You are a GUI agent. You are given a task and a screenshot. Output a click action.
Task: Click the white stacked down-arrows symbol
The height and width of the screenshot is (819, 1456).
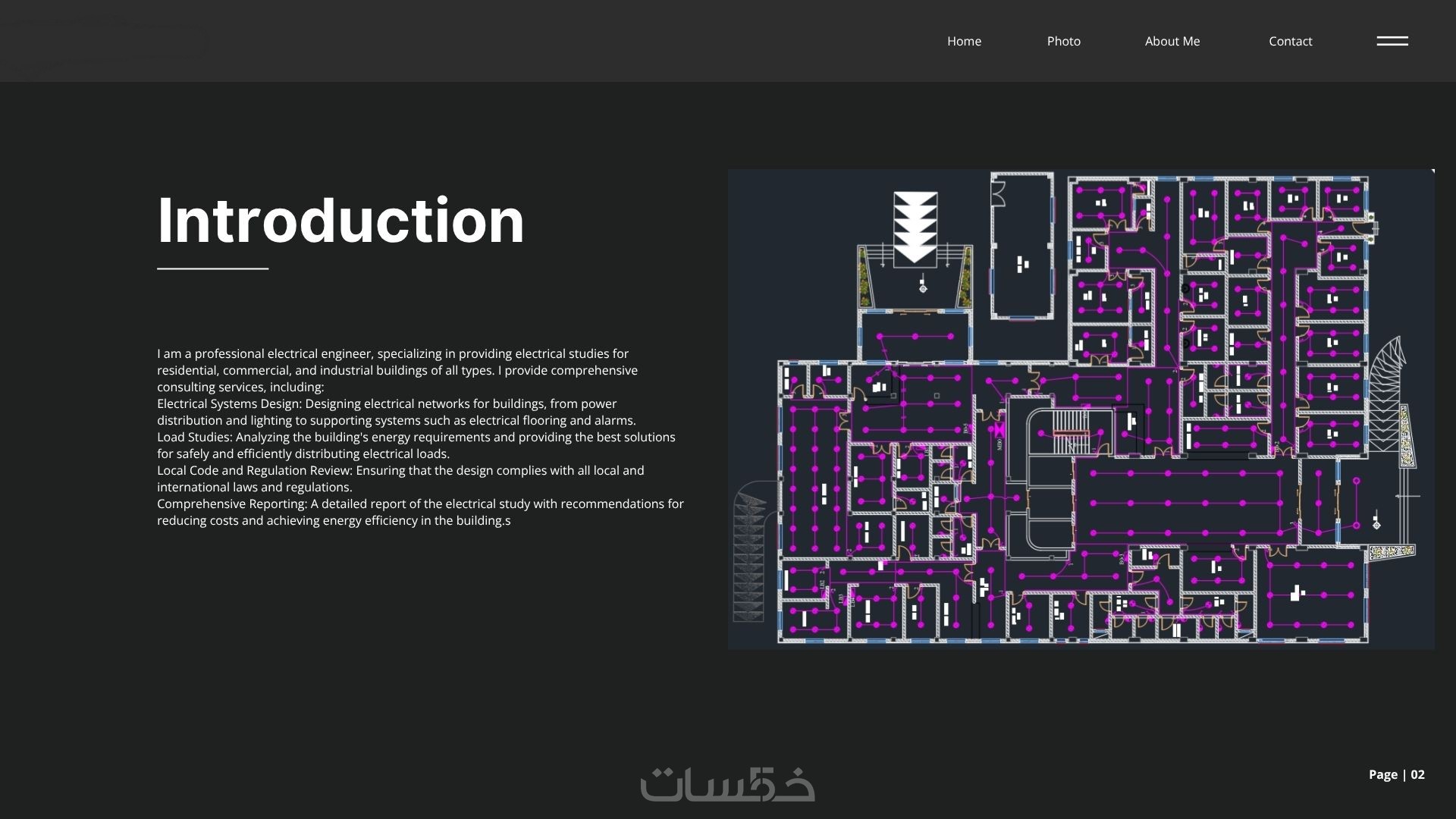(915, 226)
